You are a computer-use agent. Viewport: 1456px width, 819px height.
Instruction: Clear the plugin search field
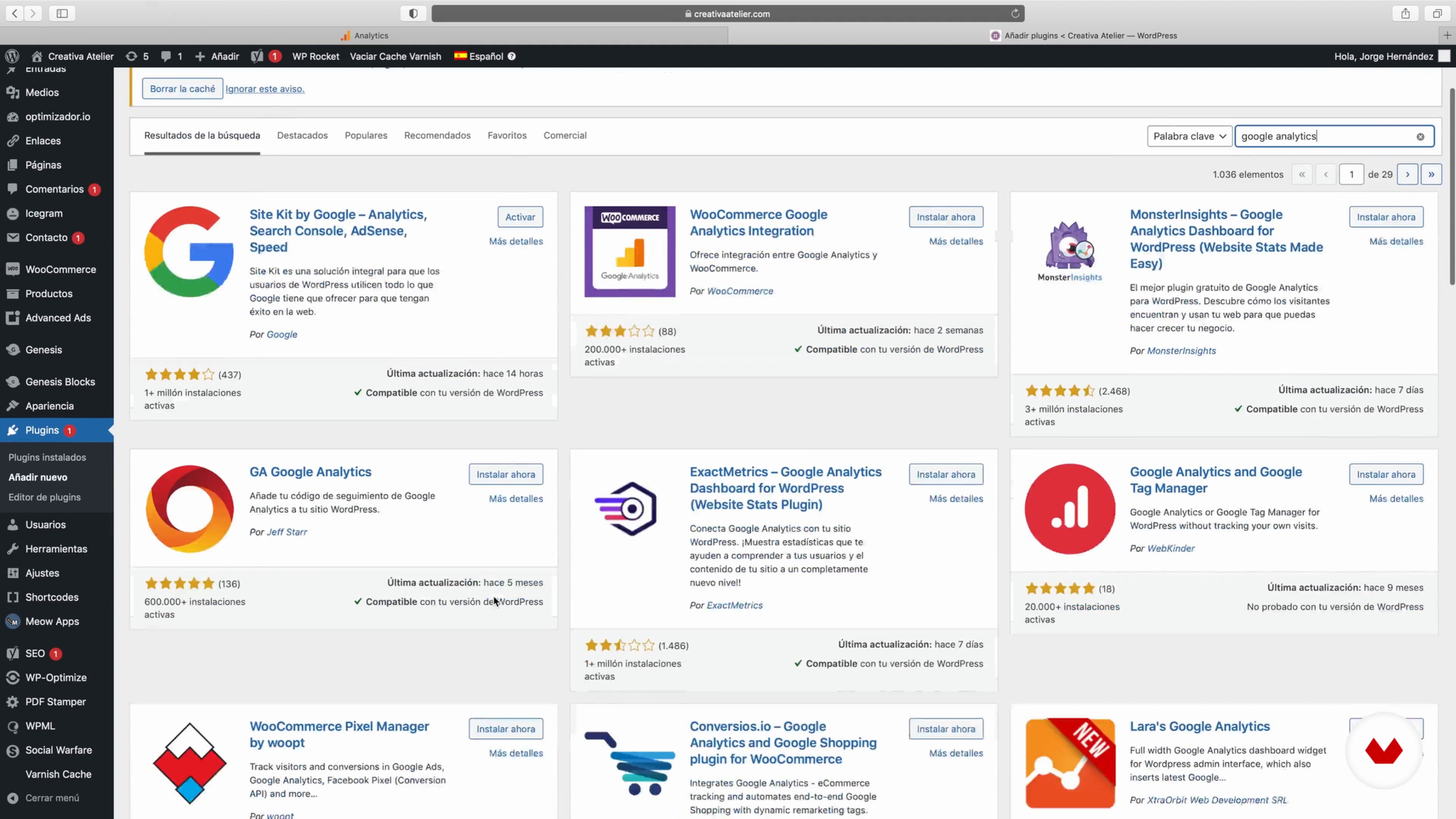[1420, 136]
